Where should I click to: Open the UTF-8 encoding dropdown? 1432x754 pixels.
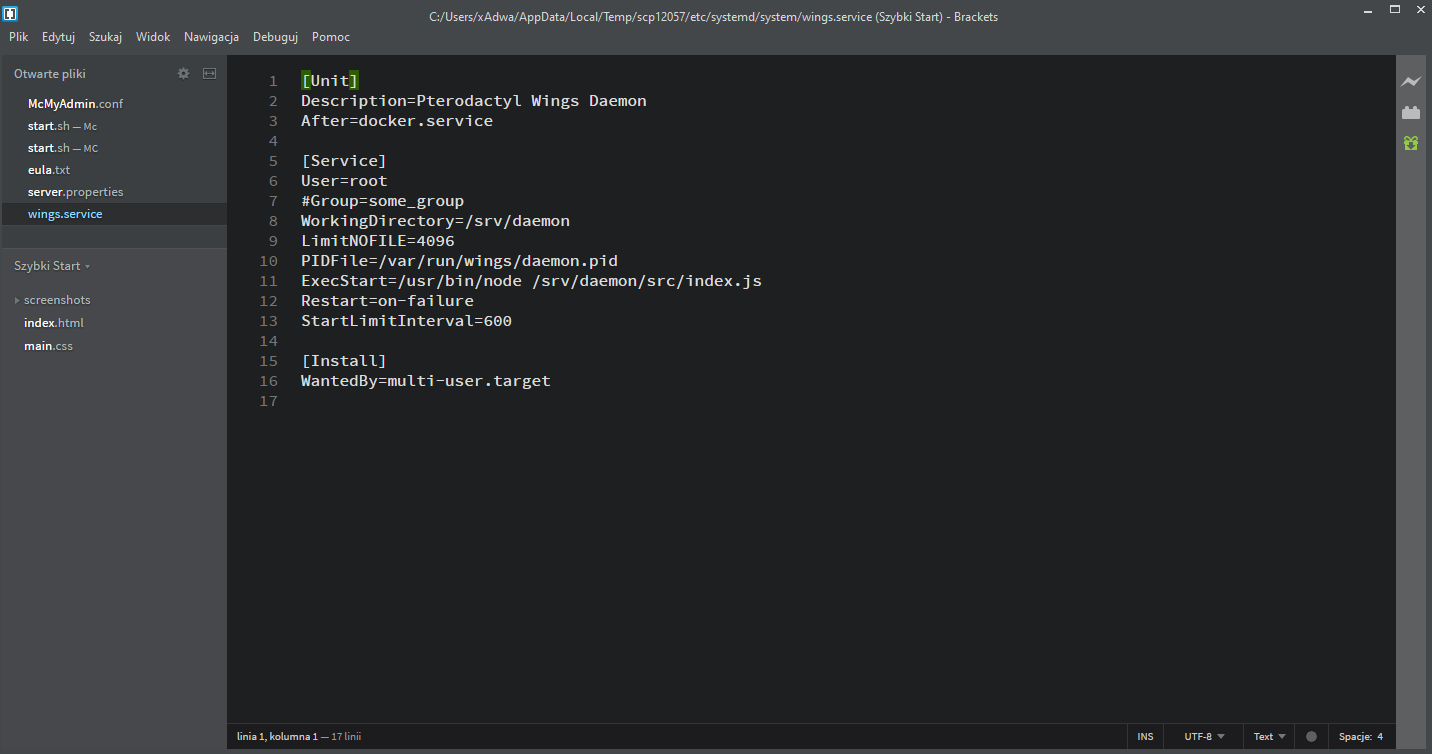point(1204,737)
